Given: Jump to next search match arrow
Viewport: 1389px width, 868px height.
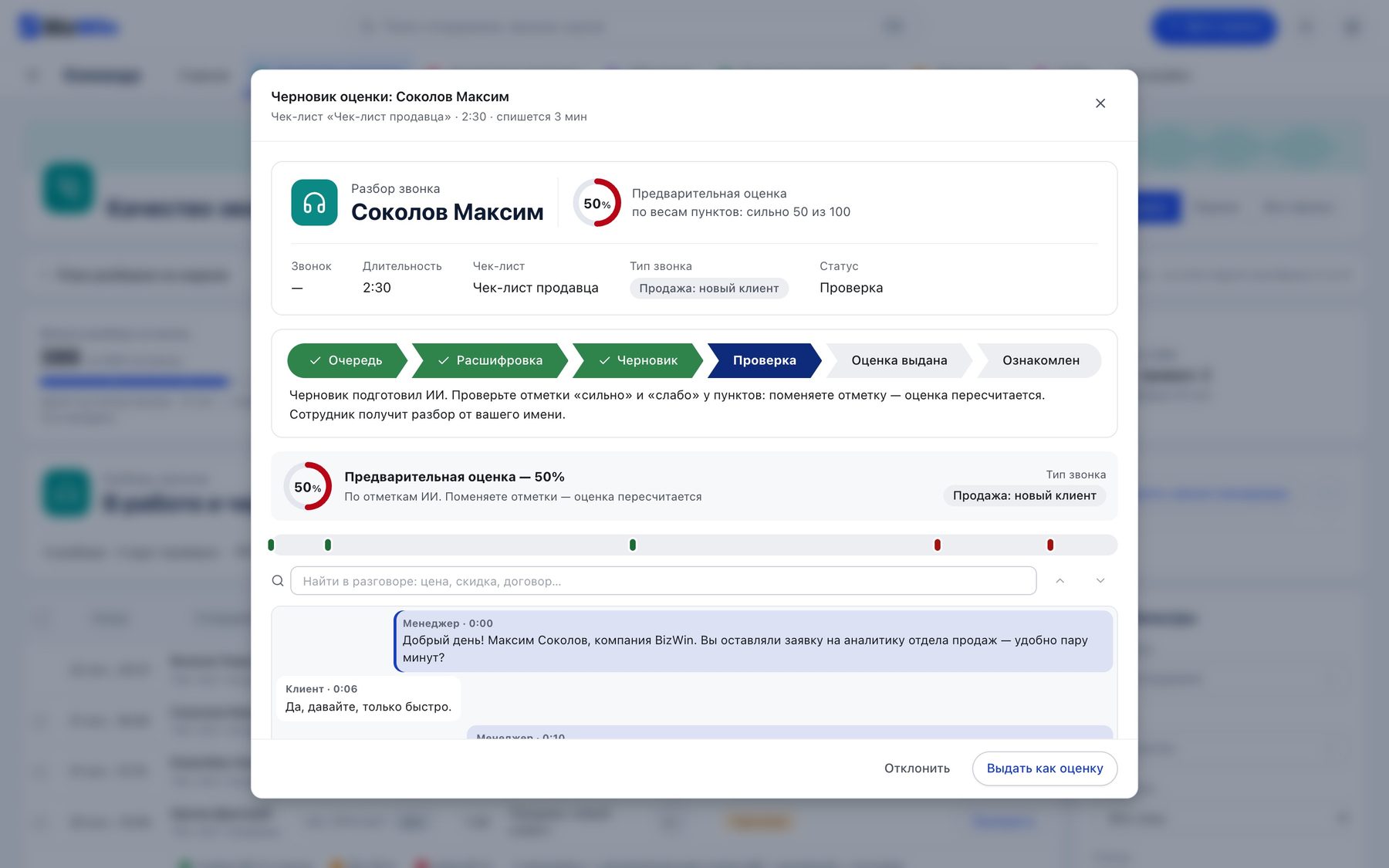Looking at the screenshot, I should tap(1100, 581).
